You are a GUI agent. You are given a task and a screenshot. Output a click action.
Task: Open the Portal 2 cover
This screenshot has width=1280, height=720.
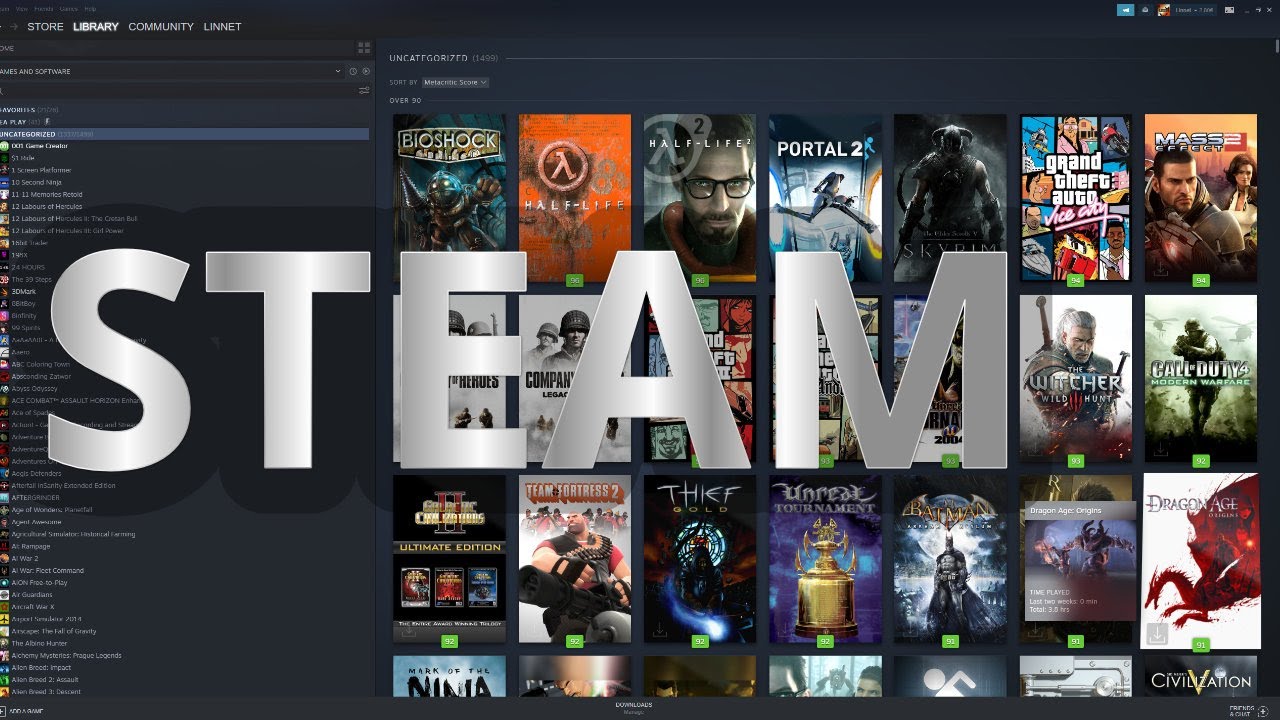coord(825,198)
